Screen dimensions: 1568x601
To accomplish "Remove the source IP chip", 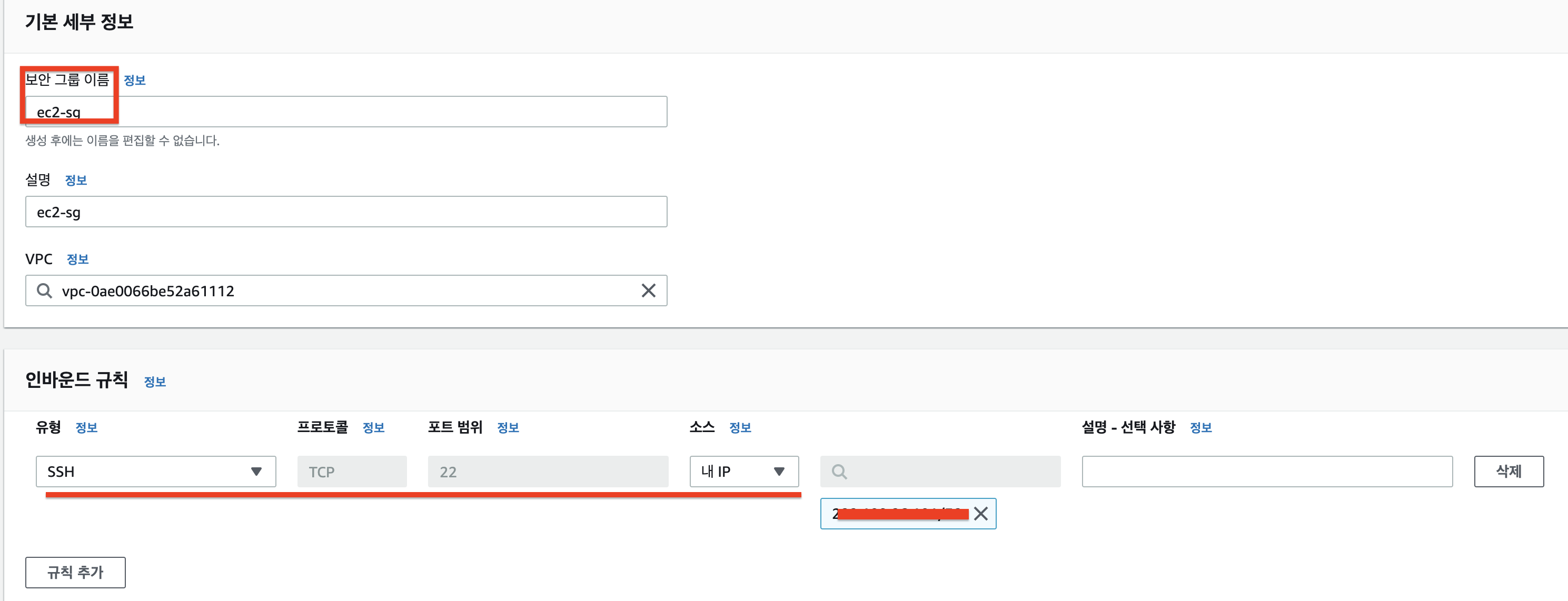I will click(x=980, y=514).
